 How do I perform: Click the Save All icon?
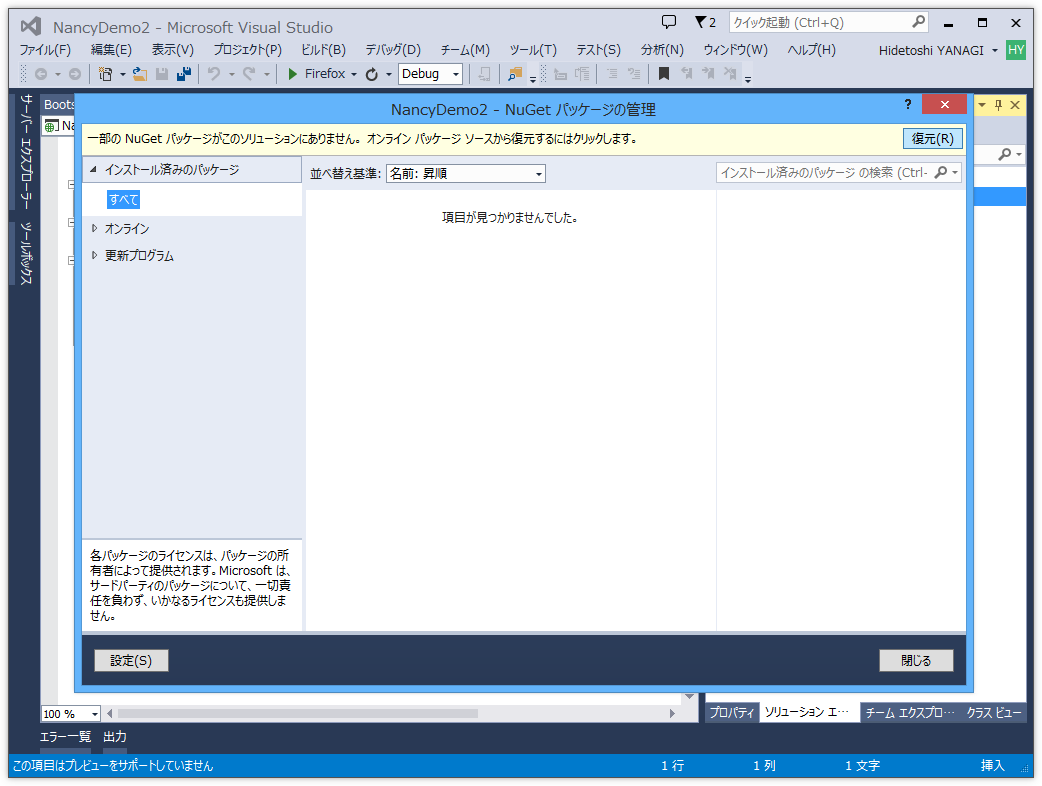click(x=185, y=73)
